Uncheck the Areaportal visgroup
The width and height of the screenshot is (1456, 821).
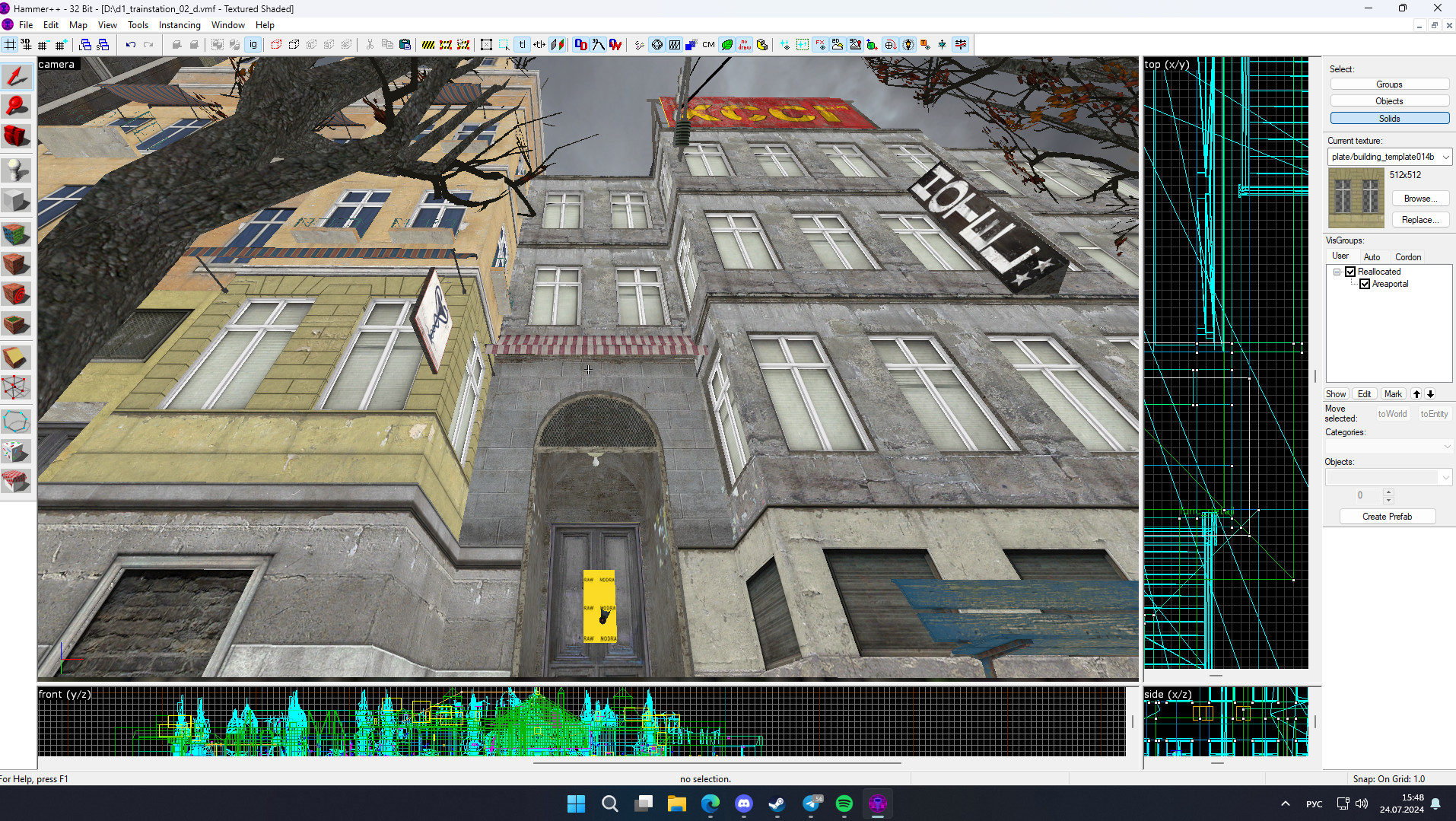pyautogui.click(x=1366, y=284)
